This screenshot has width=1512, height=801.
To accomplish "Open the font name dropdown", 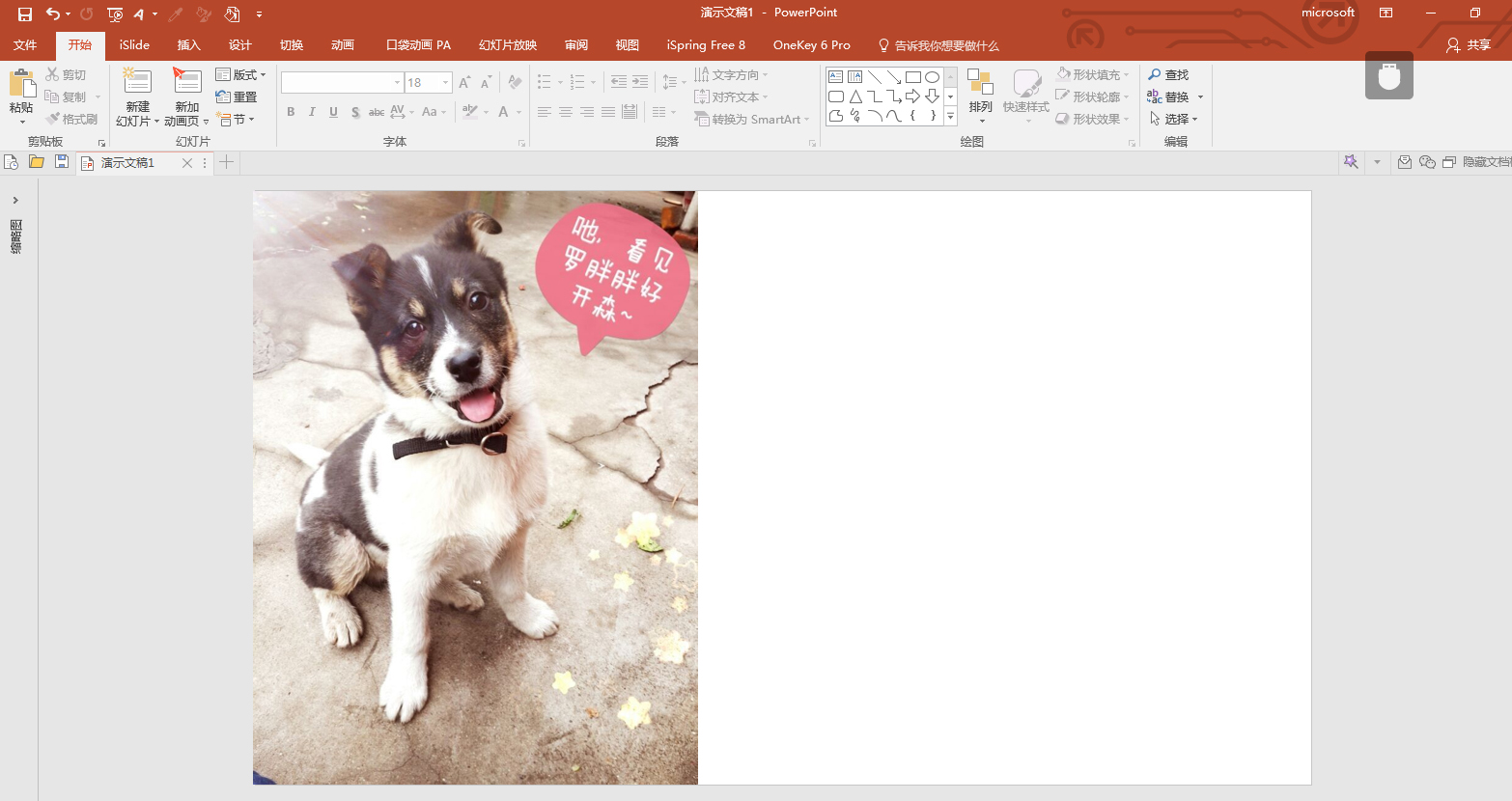I will (x=397, y=83).
